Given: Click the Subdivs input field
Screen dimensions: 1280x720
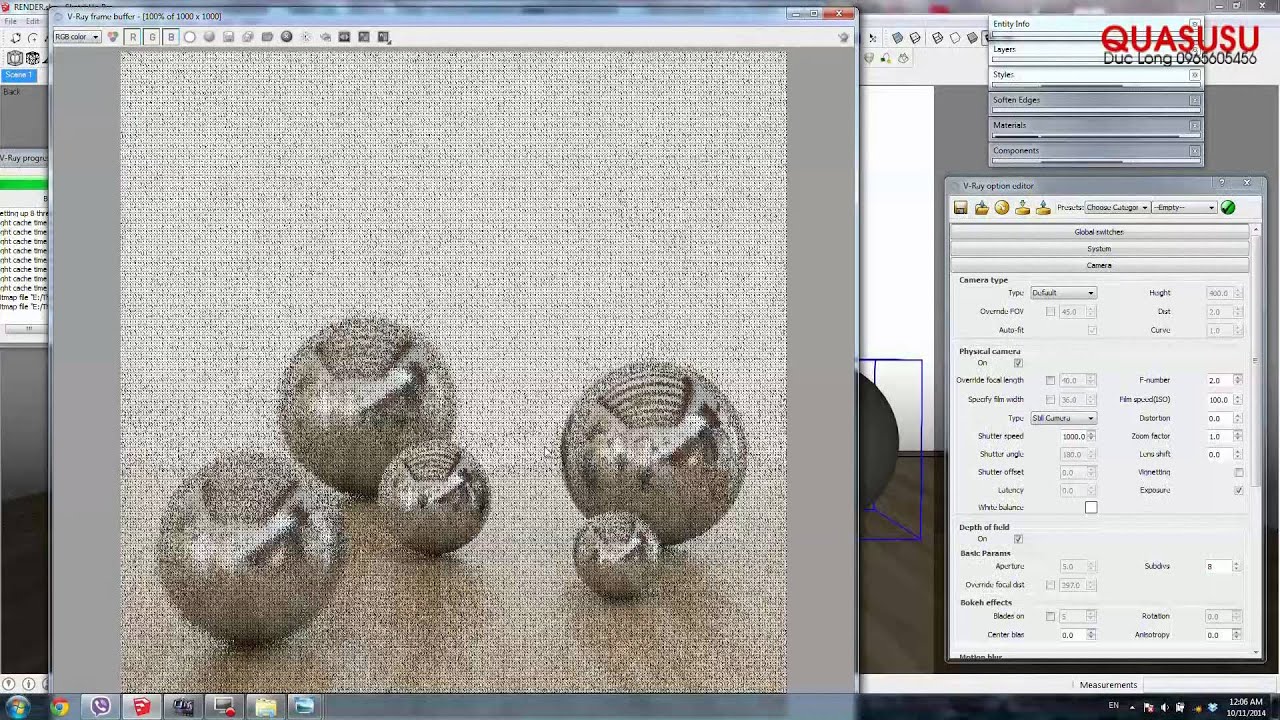Looking at the screenshot, I should pyautogui.click(x=1219, y=566).
